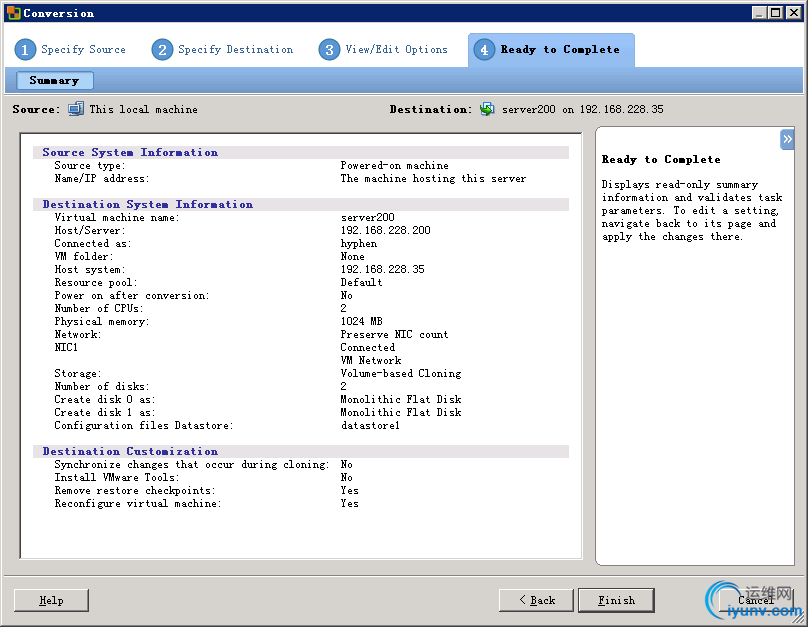Click 'server200 on 192.168.228.35' destination text
The image size is (808, 627).
coord(583,109)
